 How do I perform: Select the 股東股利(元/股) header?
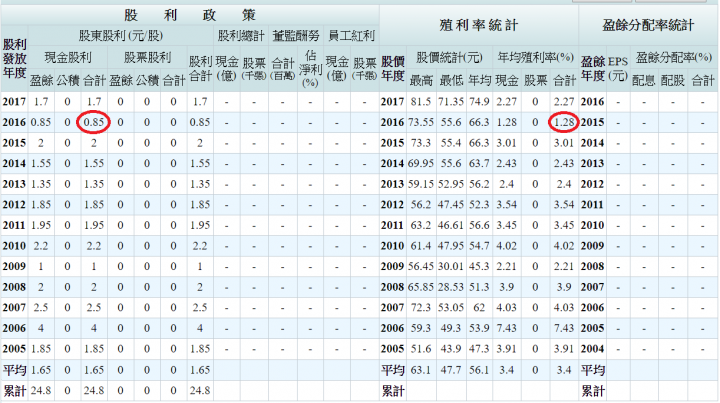coord(121,35)
